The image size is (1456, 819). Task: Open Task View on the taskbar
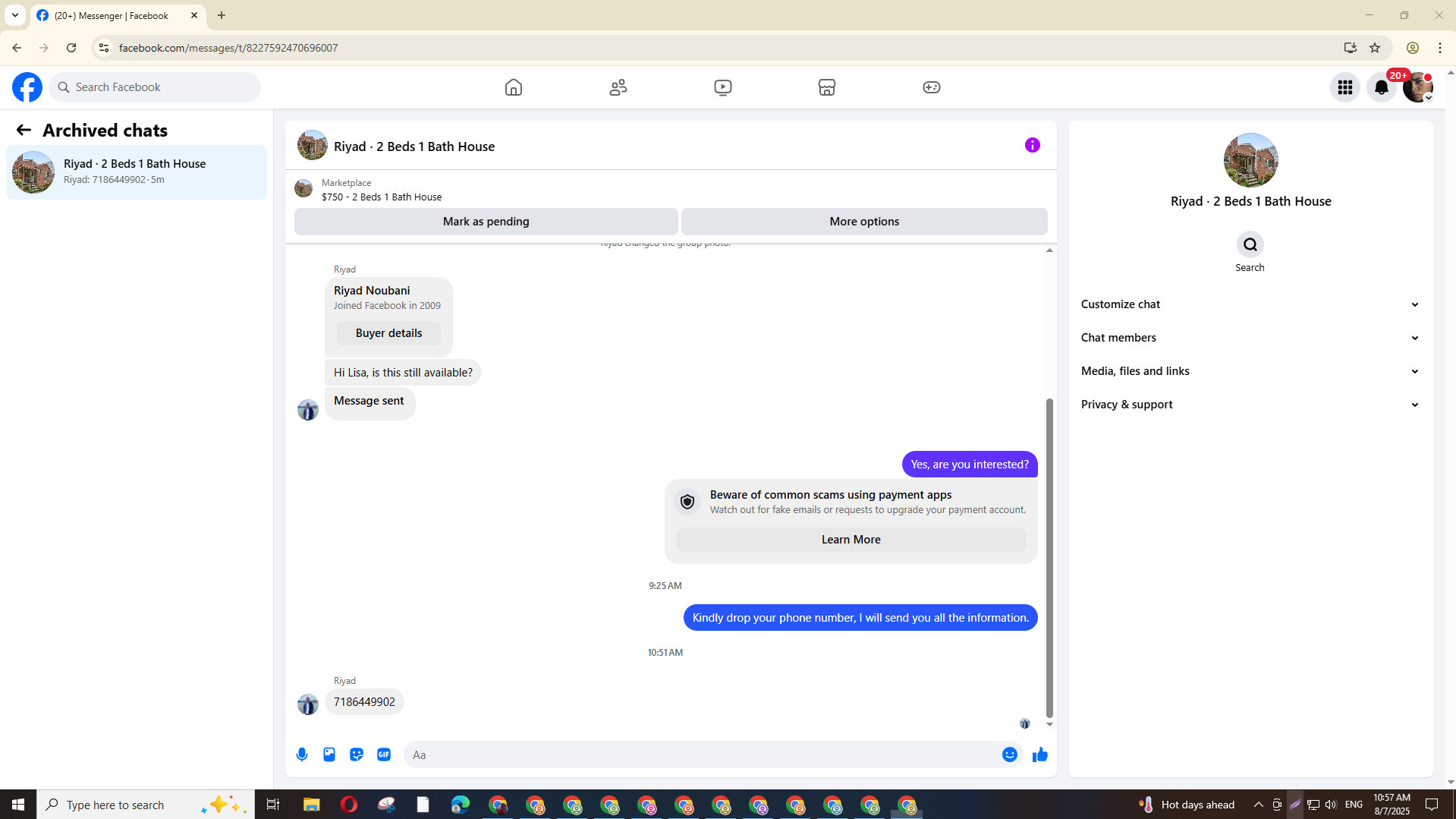coord(273,805)
